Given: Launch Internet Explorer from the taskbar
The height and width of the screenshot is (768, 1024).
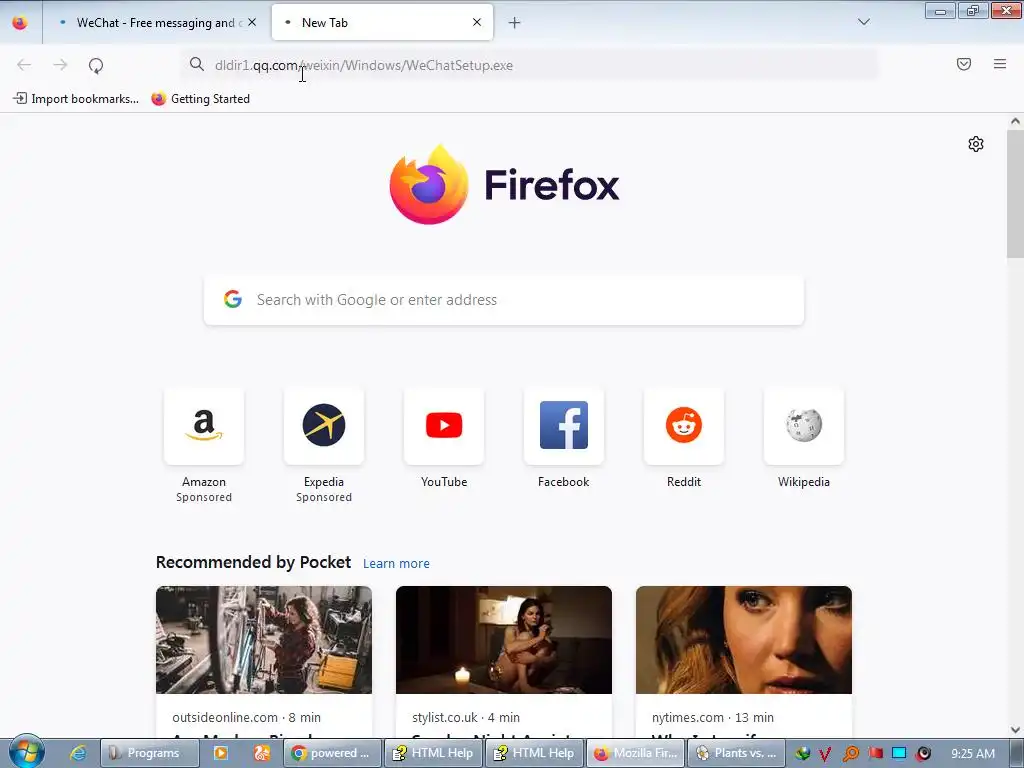Looking at the screenshot, I should 78,753.
